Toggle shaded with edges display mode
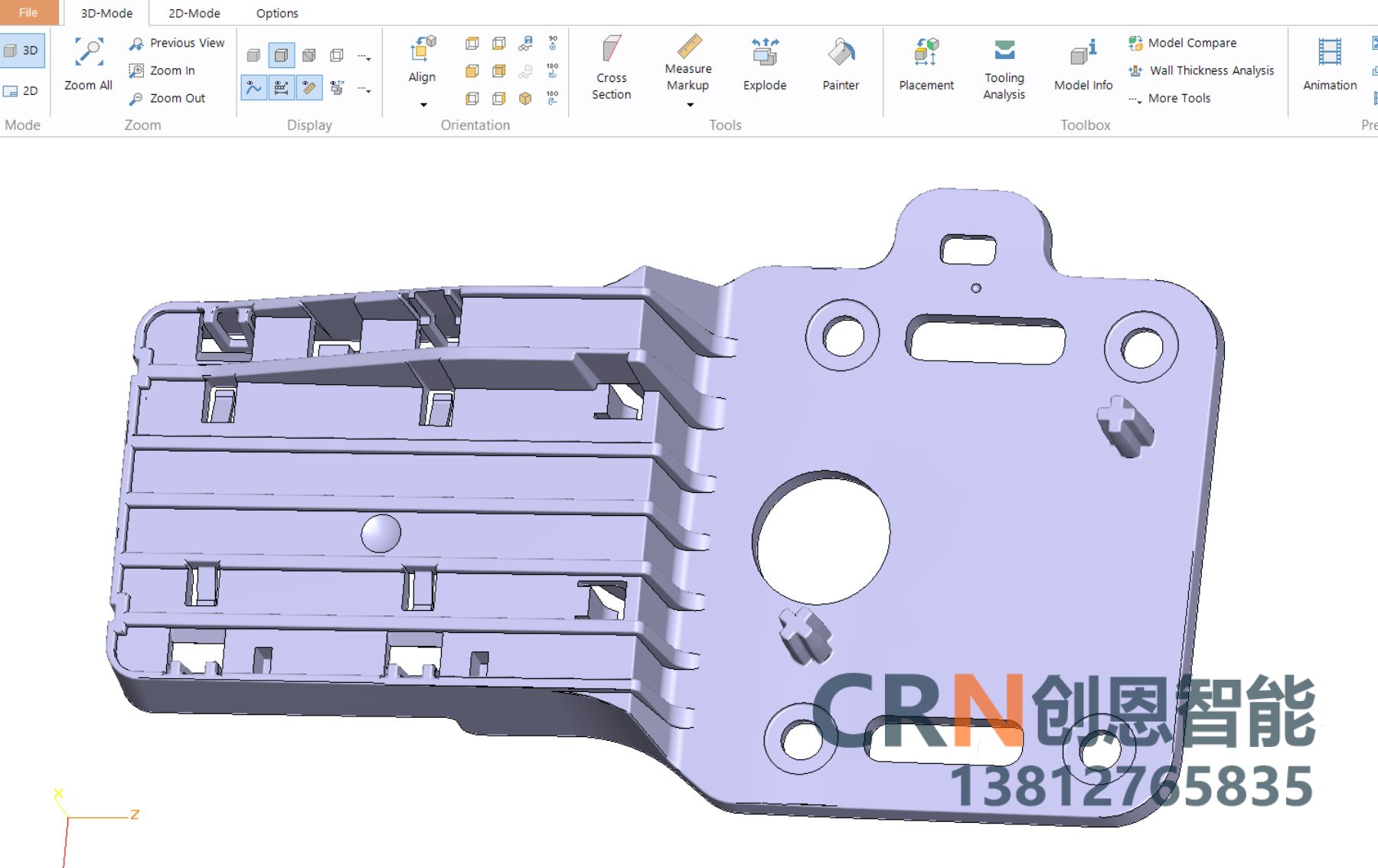1378x868 pixels. pos(282,55)
